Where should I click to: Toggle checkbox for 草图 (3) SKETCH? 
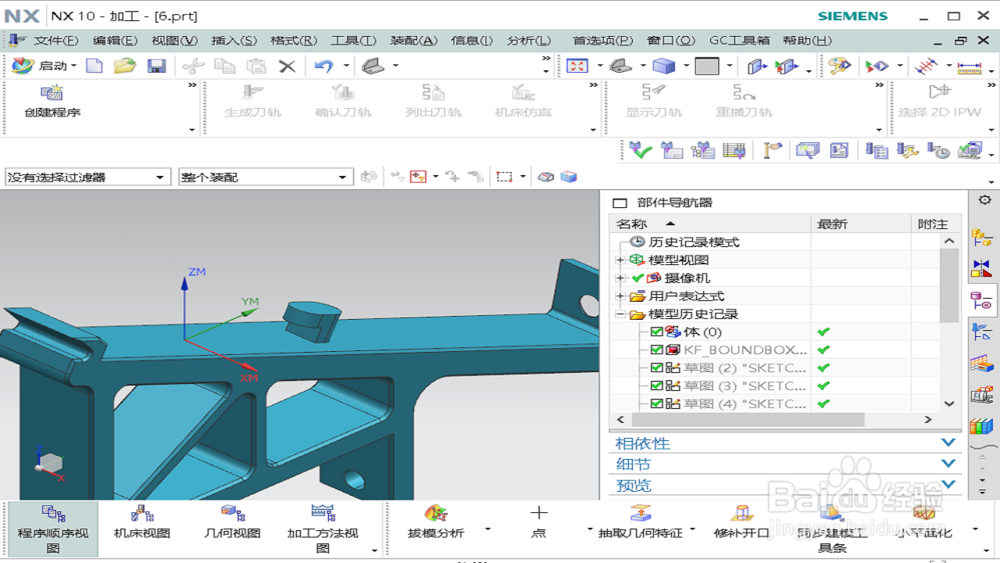click(x=656, y=385)
